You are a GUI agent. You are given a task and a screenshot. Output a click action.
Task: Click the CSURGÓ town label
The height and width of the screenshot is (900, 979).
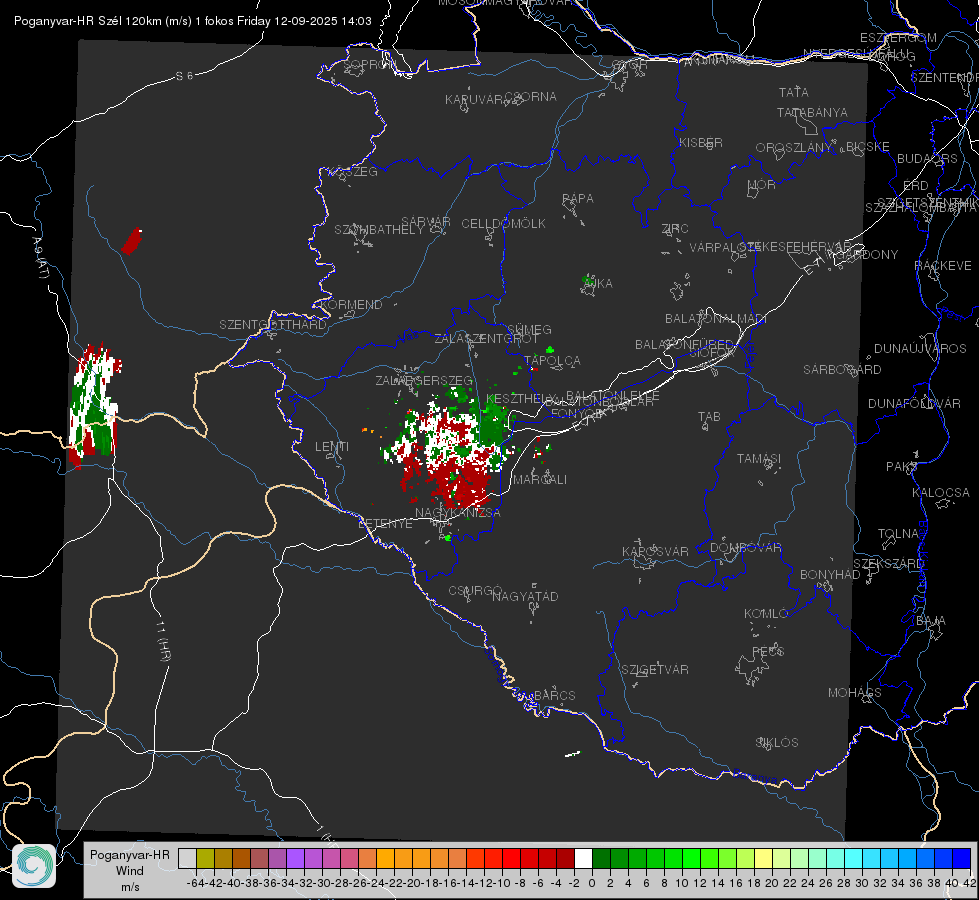point(475,591)
